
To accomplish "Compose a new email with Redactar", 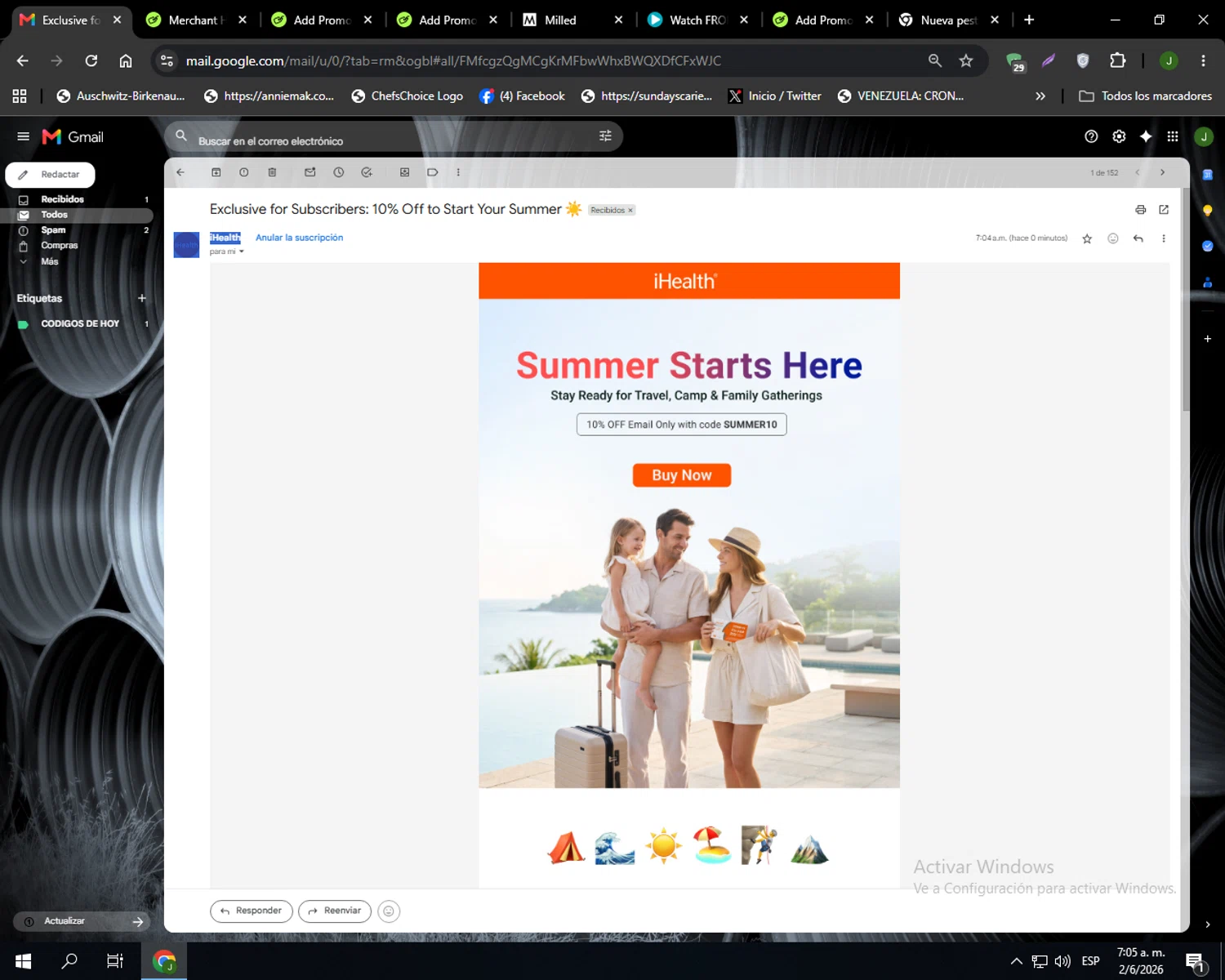I will (51, 175).
